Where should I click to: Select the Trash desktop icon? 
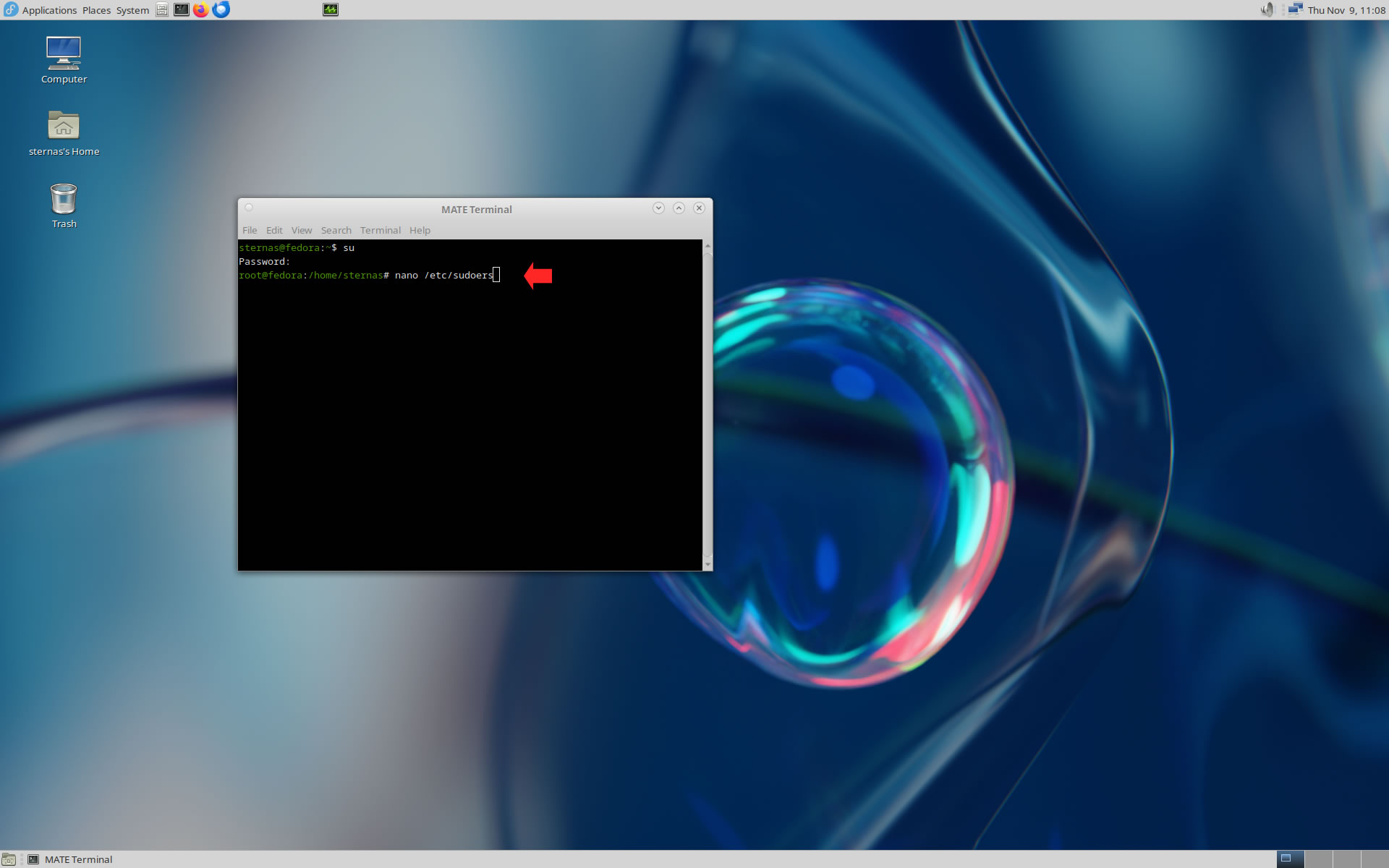[x=64, y=198]
